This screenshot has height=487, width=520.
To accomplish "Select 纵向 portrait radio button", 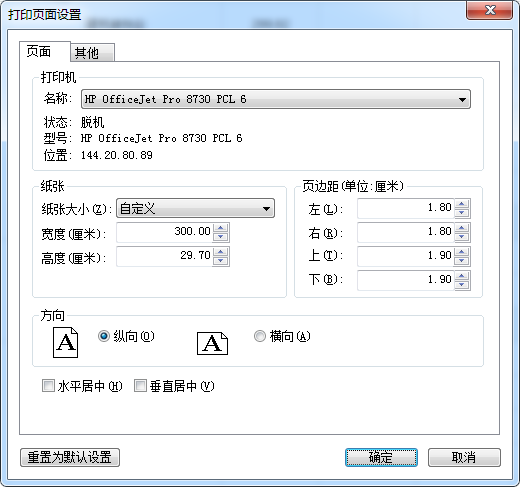I will (x=104, y=336).
